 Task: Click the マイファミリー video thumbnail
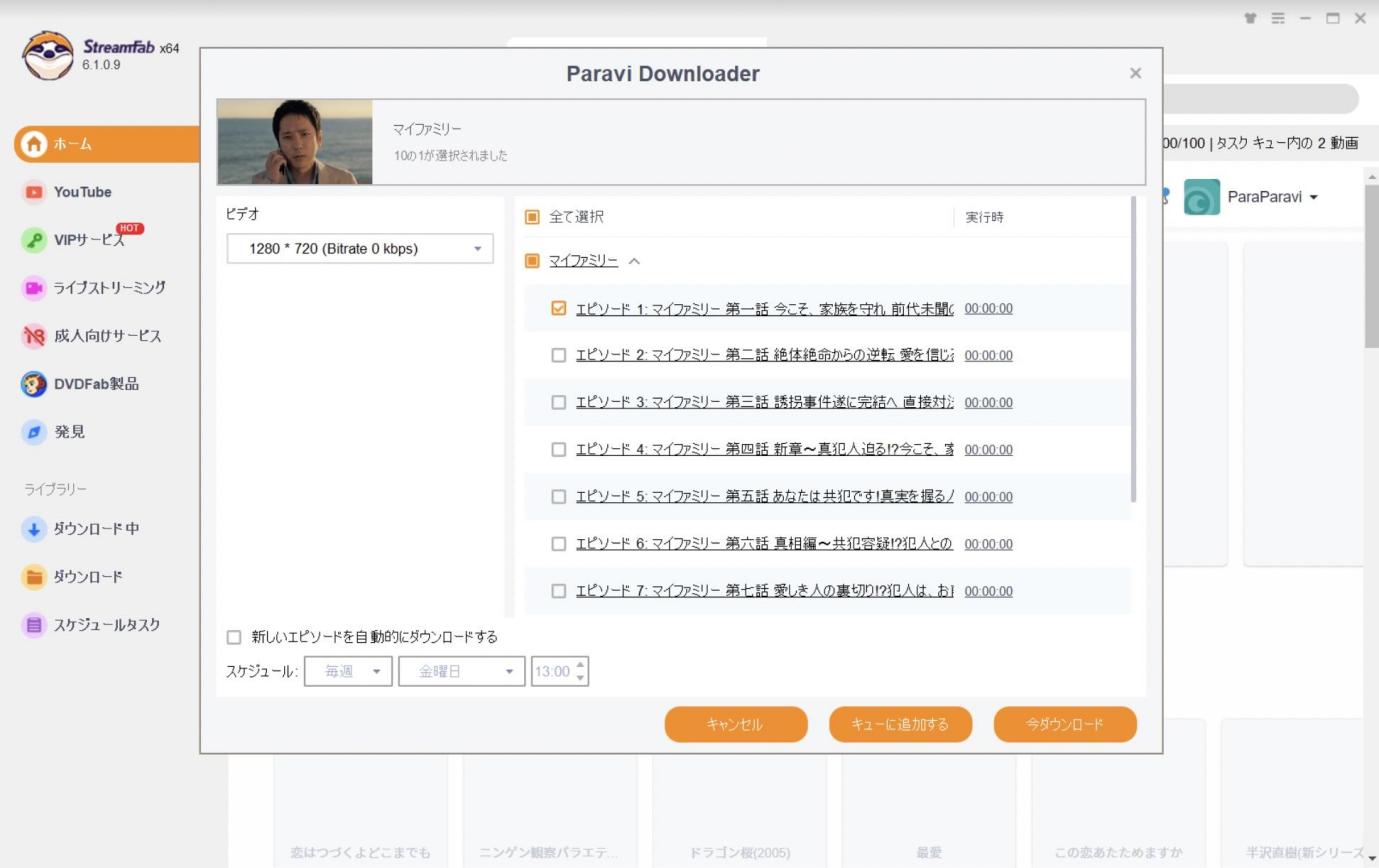click(x=295, y=142)
